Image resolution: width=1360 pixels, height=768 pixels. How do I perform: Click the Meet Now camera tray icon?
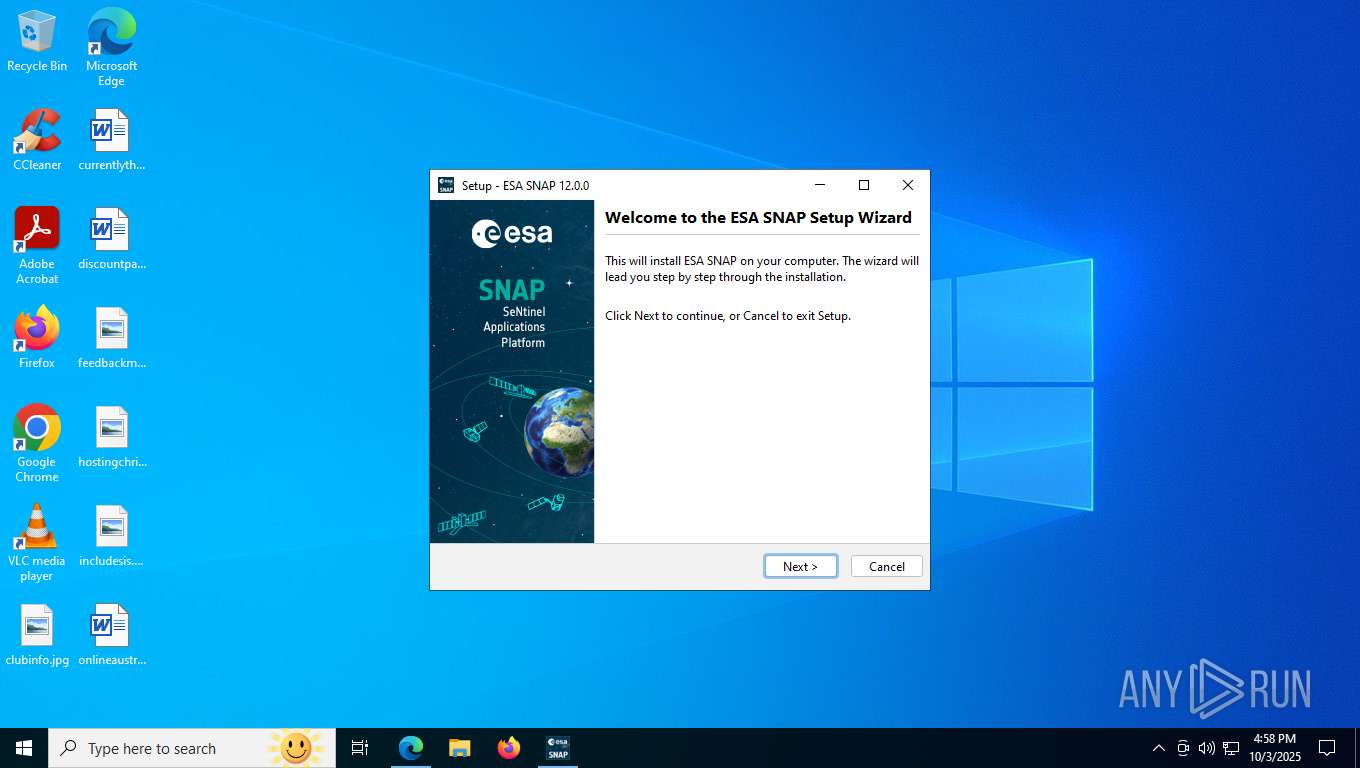coord(1183,748)
